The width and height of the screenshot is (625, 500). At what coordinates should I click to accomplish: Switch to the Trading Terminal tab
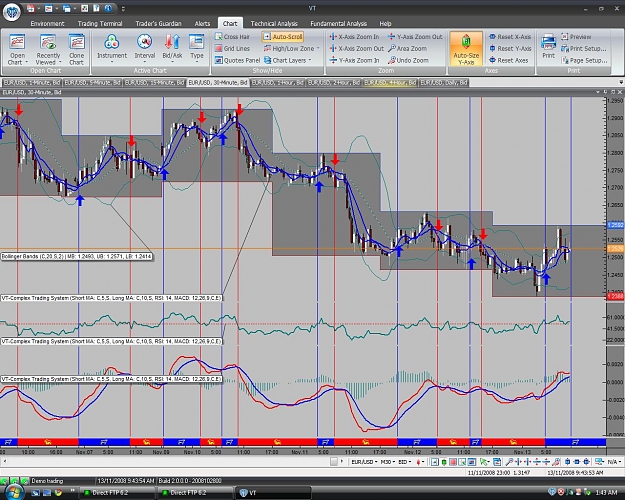pos(100,24)
